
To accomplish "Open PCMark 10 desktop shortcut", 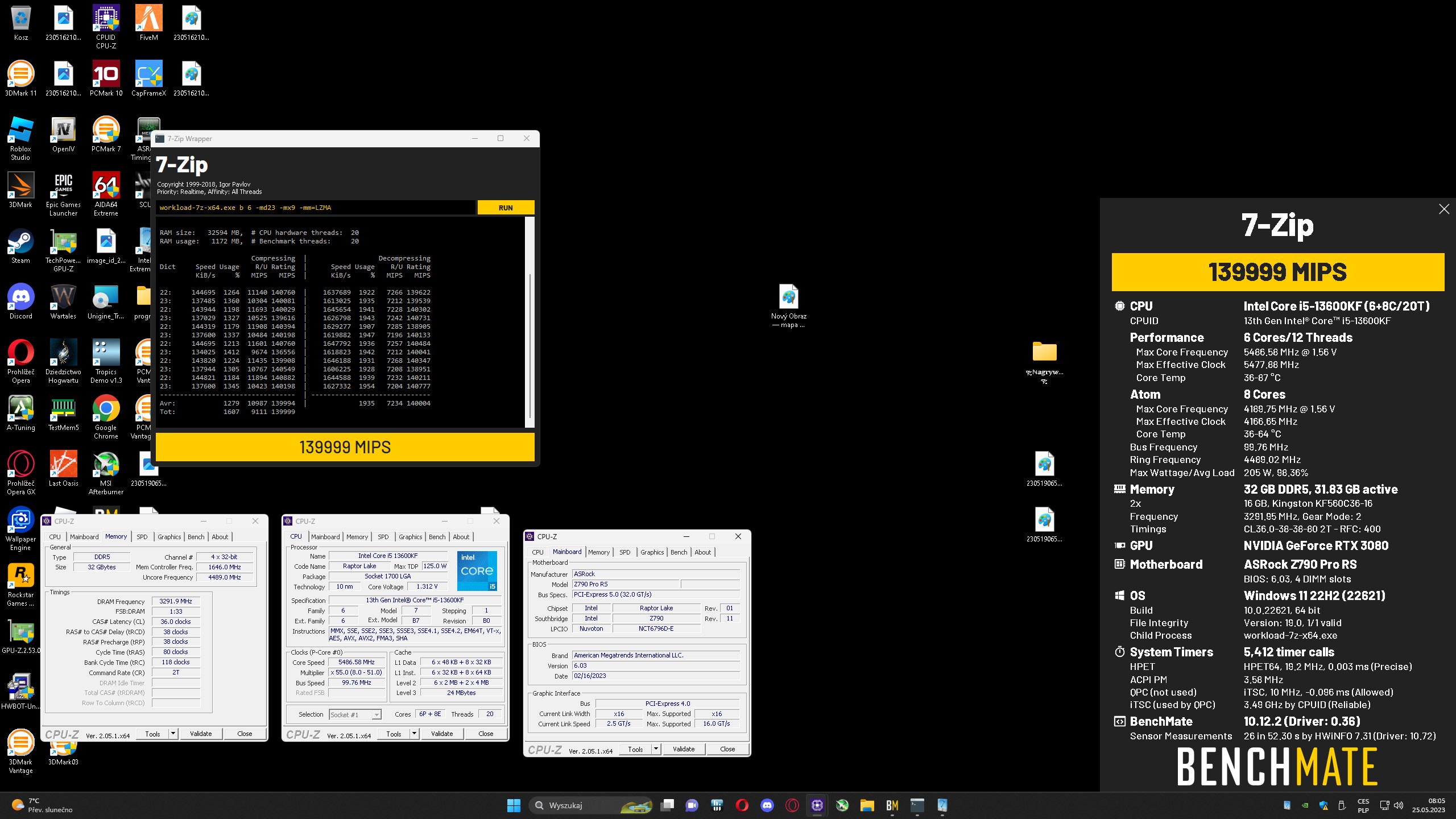I will point(106,79).
